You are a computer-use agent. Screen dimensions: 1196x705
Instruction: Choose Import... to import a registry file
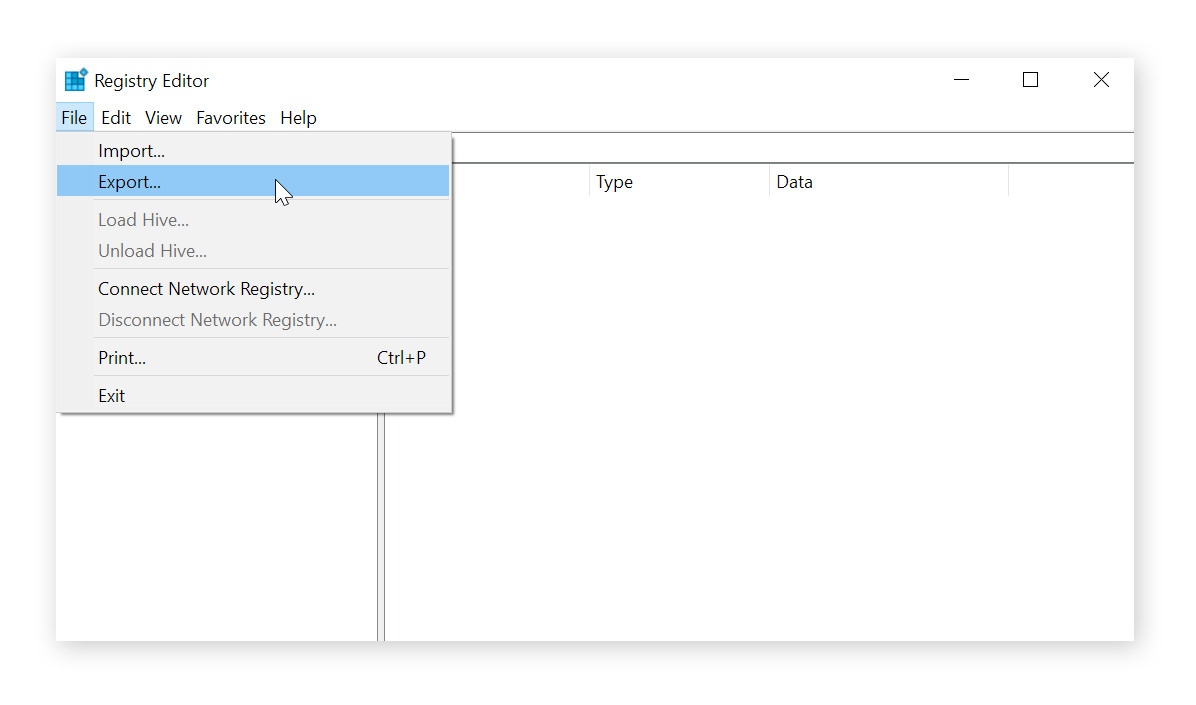pyautogui.click(x=131, y=150)
